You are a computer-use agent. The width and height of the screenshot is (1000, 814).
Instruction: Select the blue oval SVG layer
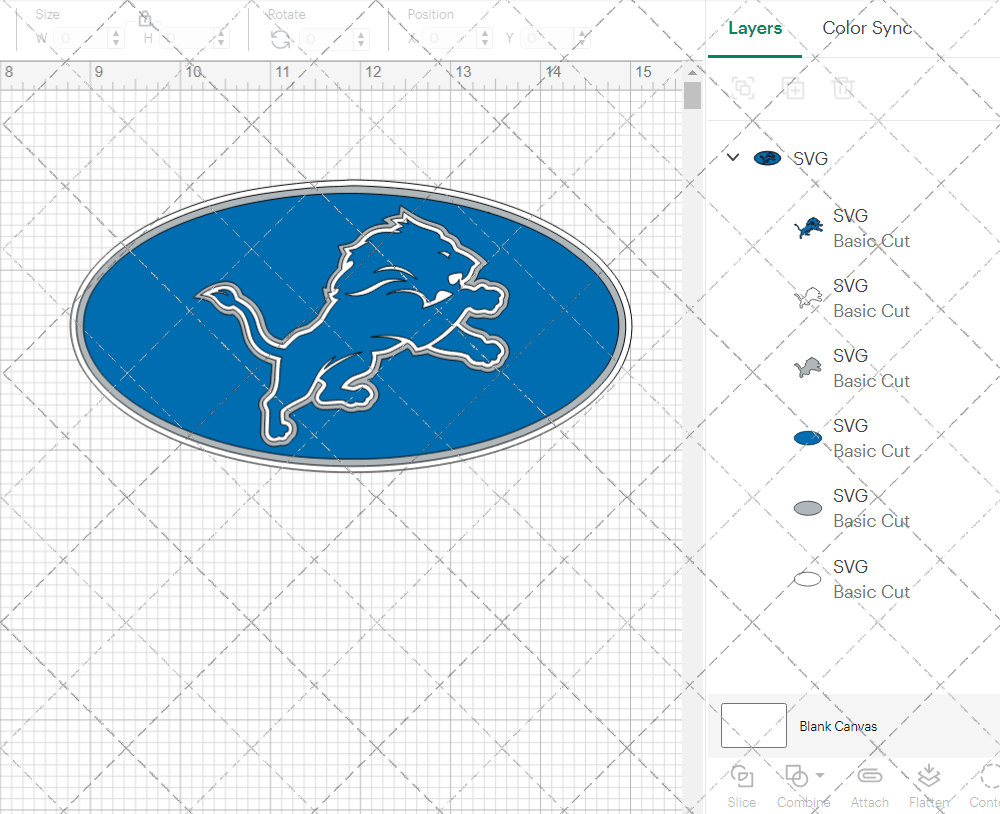(x=850, y=438)
